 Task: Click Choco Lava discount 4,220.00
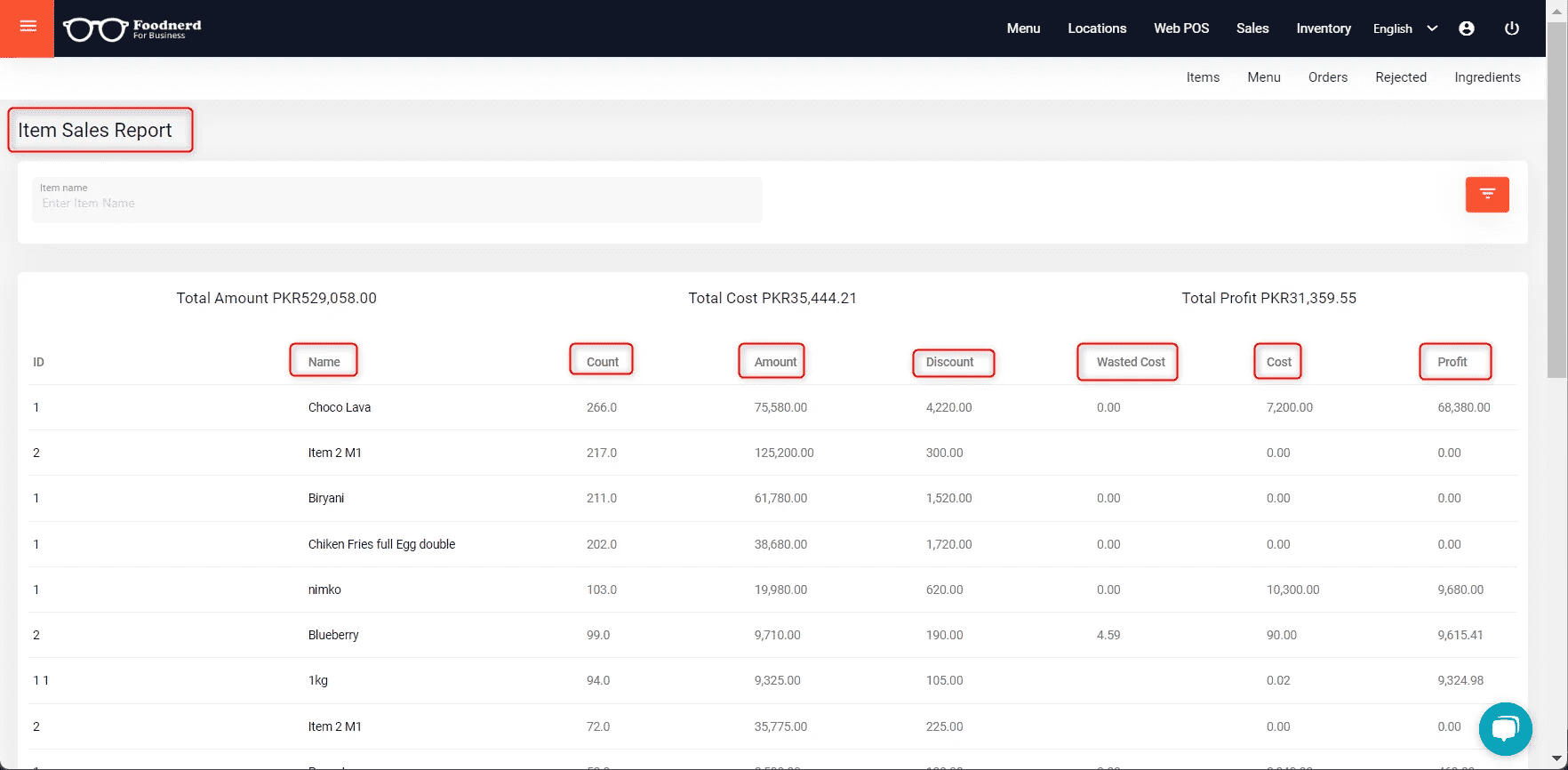coord(948,407)
